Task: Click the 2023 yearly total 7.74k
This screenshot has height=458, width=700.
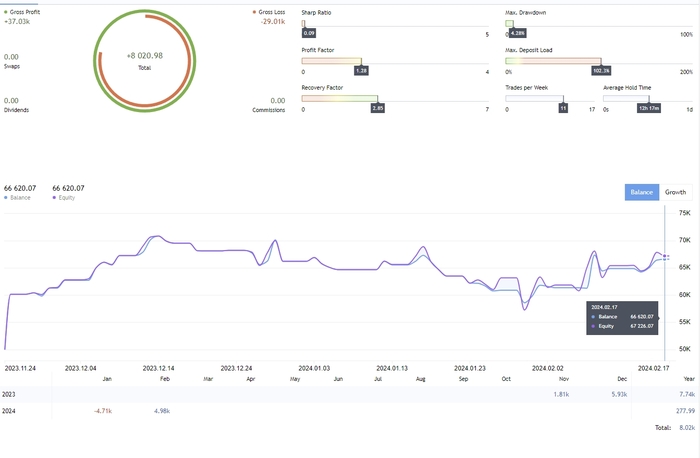Action: click(687, 395)
